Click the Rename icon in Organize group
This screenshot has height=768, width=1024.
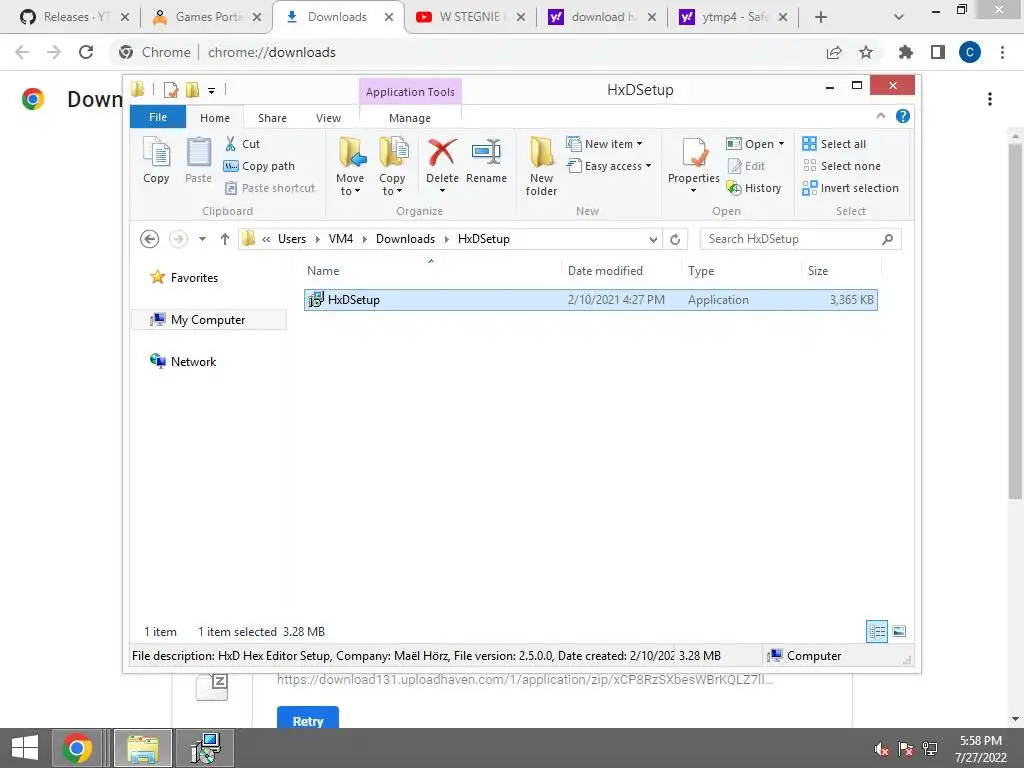[x=486, y=161]
